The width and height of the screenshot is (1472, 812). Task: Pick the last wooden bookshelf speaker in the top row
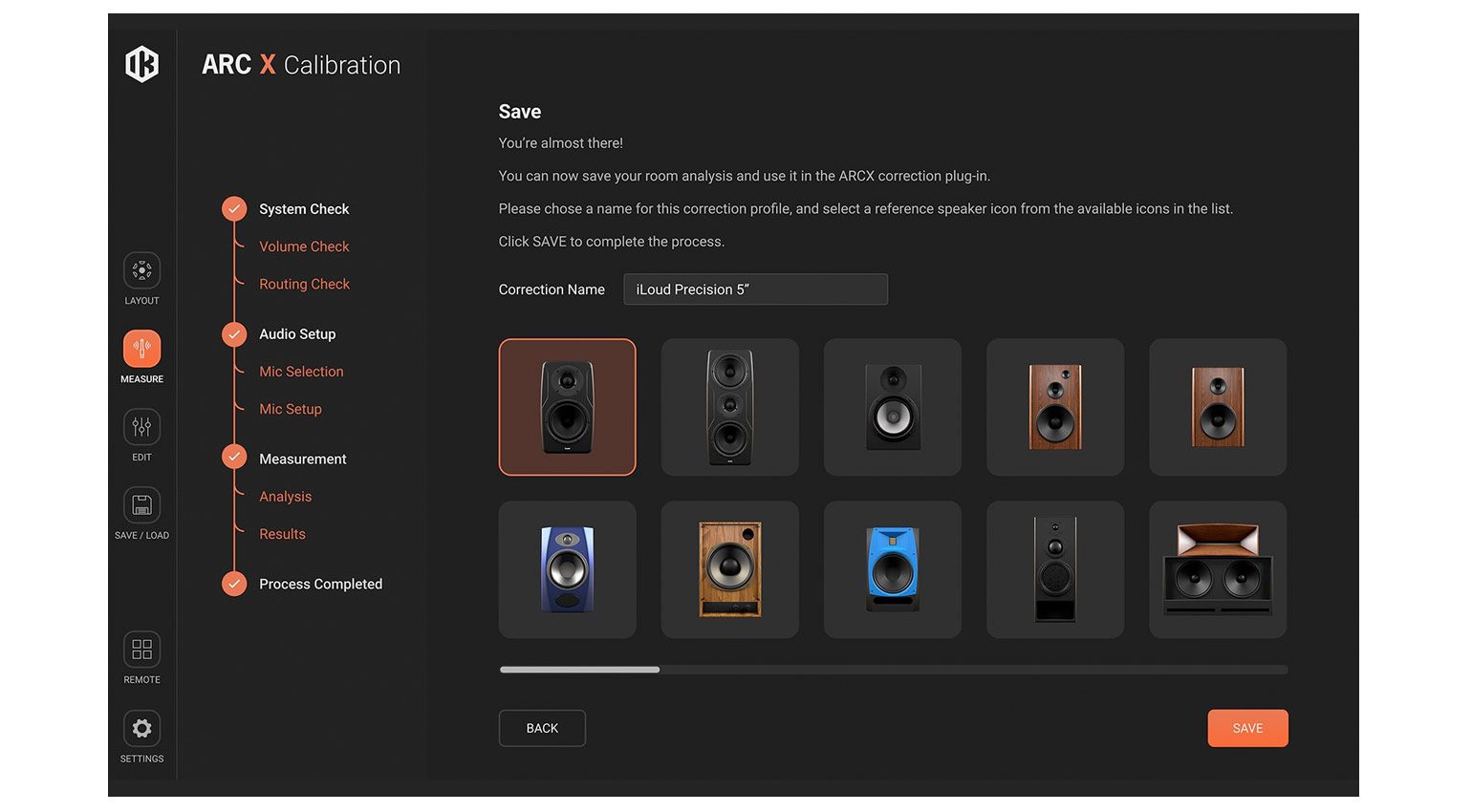1218,407
